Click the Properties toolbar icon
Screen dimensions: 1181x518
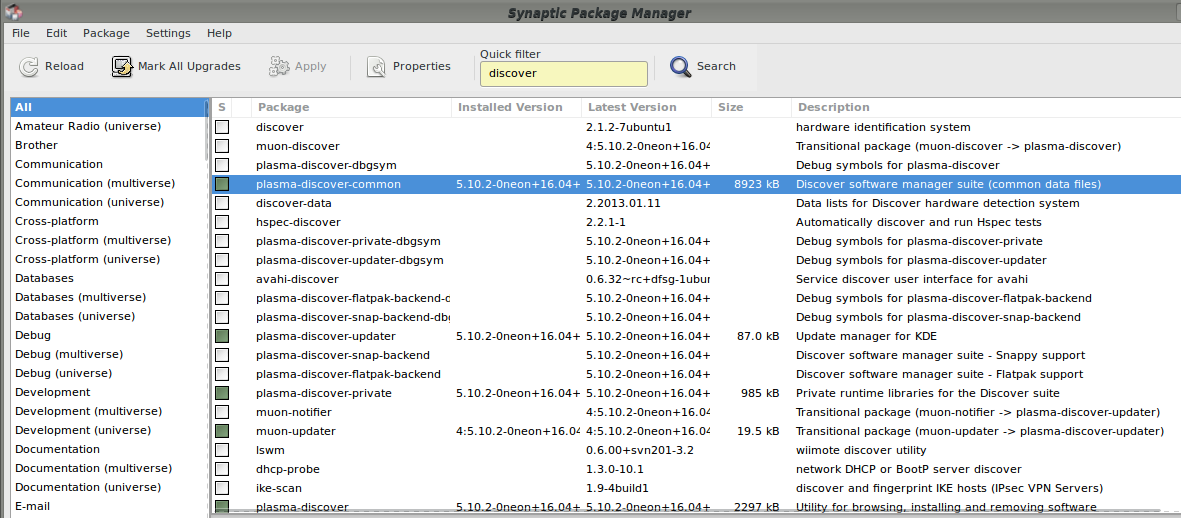point(377,67)
